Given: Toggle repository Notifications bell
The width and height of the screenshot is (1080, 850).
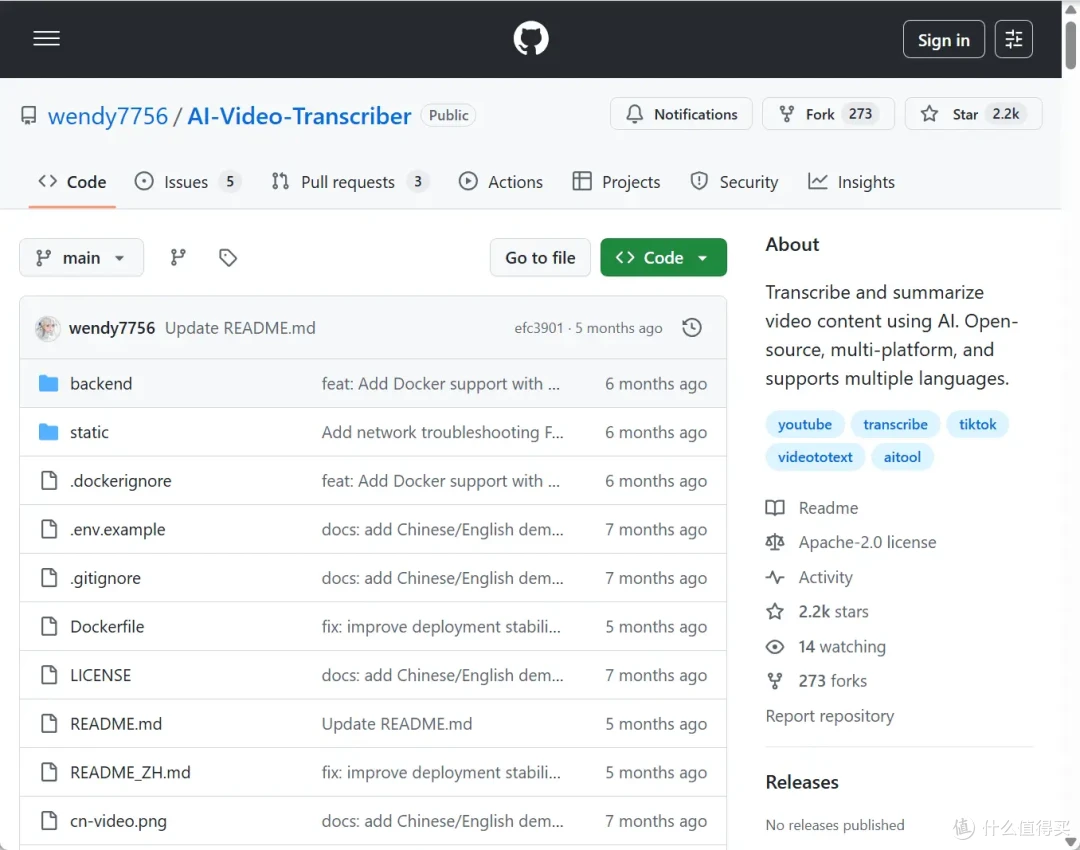Looking at the screenshot, I should [x=681, y=114].
